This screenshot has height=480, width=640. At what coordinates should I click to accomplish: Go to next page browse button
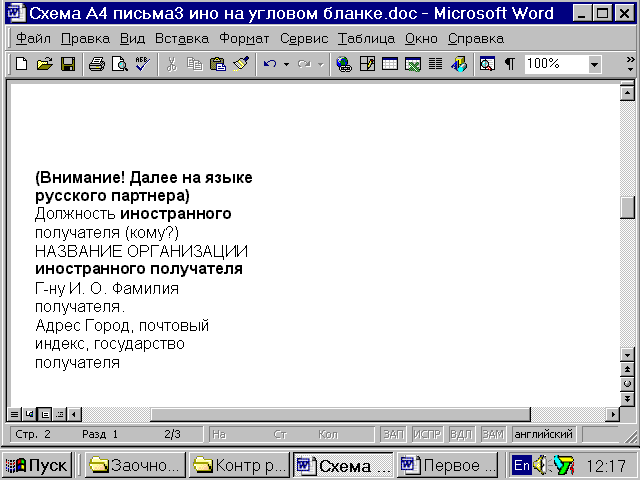click(x=627, y=399)
